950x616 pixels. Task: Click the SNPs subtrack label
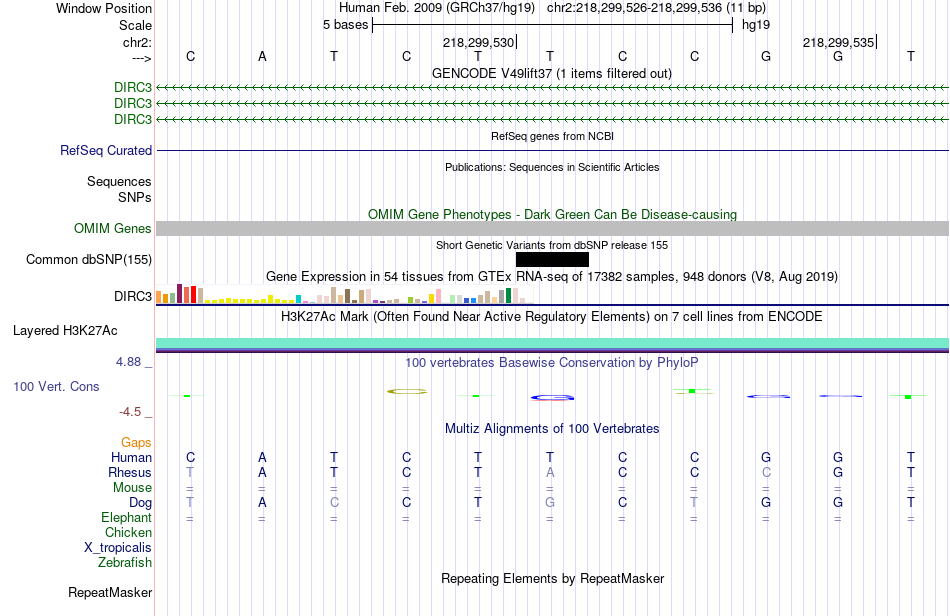click(135, 197)
